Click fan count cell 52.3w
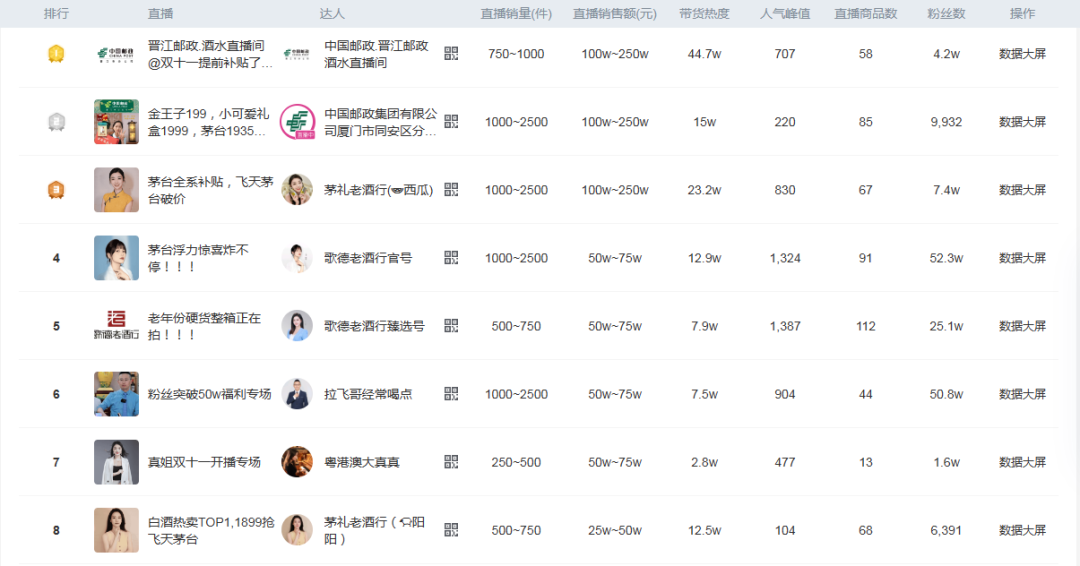Viewport: 1080px width, 566px height. [x=946, y=258]
